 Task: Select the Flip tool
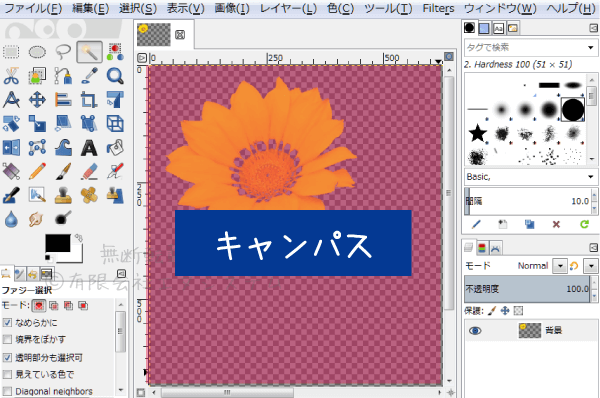coord(11,147)
